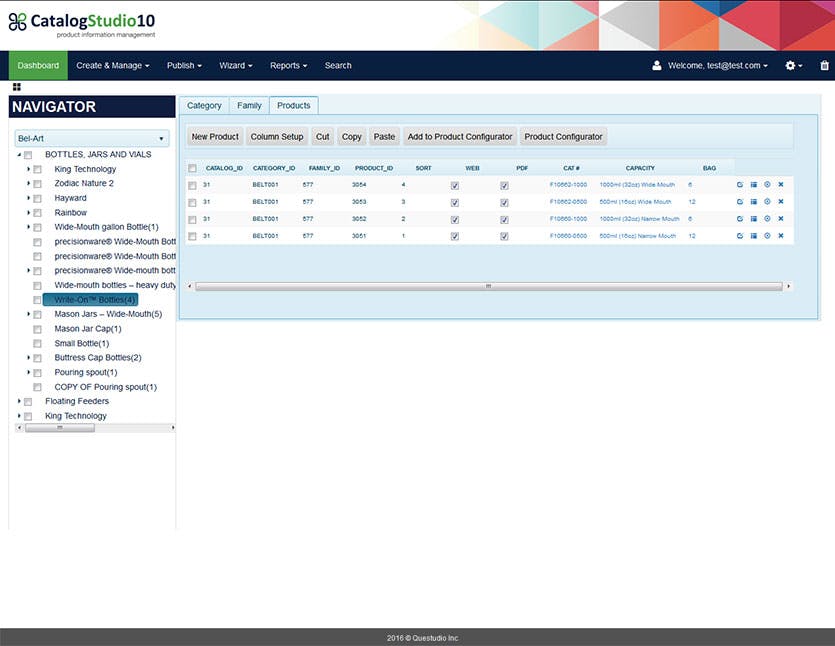Expand the Mason Jars – Wide-Mouth(5) node
This screenshot has height=646, width=835.
[28, 314]
